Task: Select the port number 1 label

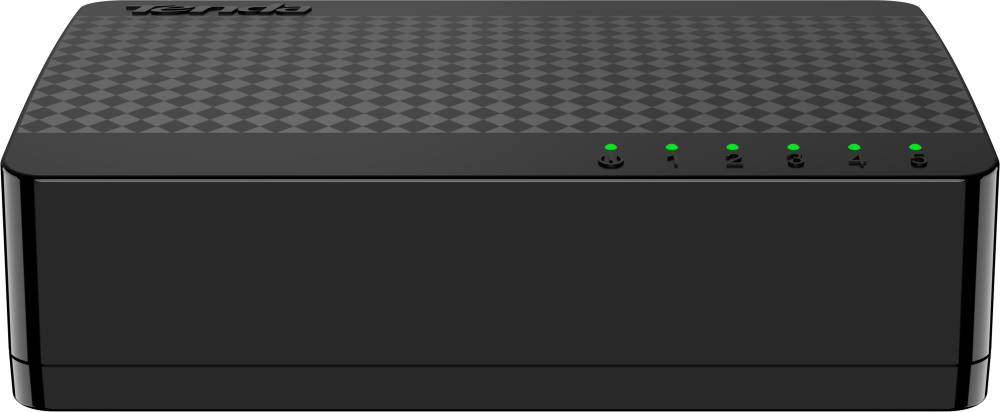Action: [x=672, y=161]
